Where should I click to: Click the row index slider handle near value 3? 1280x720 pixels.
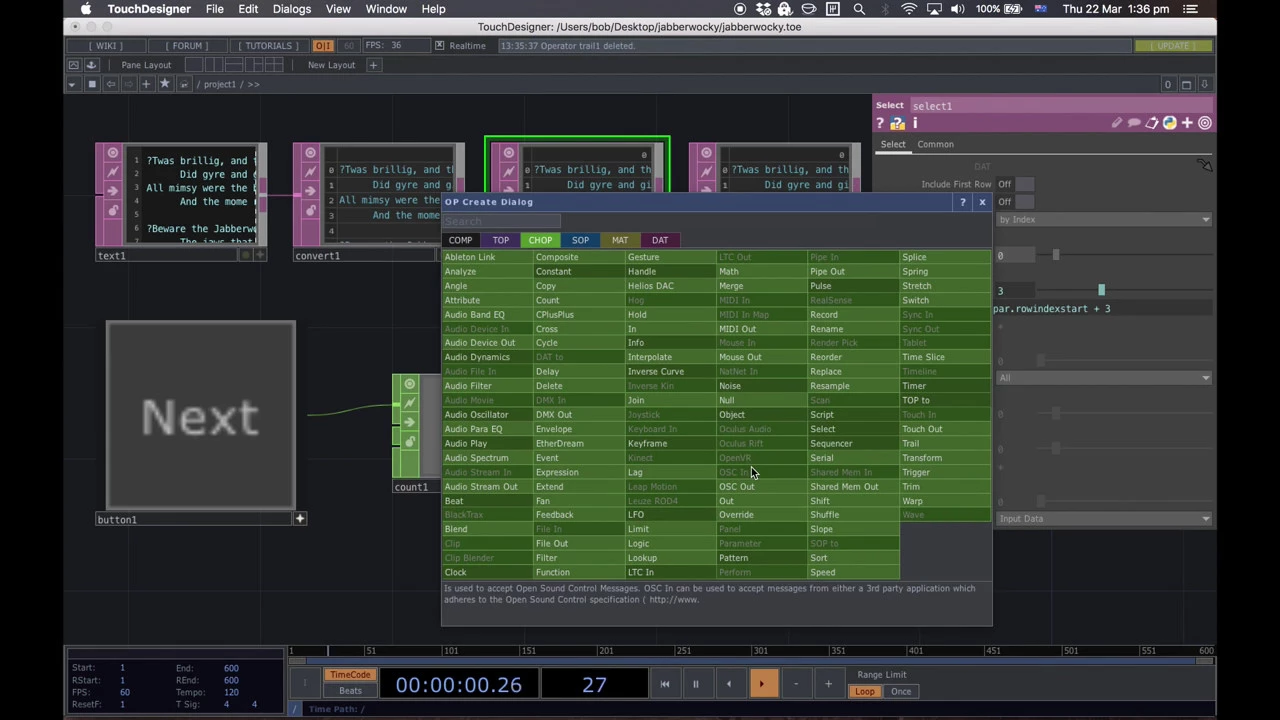coord(1101,290)
